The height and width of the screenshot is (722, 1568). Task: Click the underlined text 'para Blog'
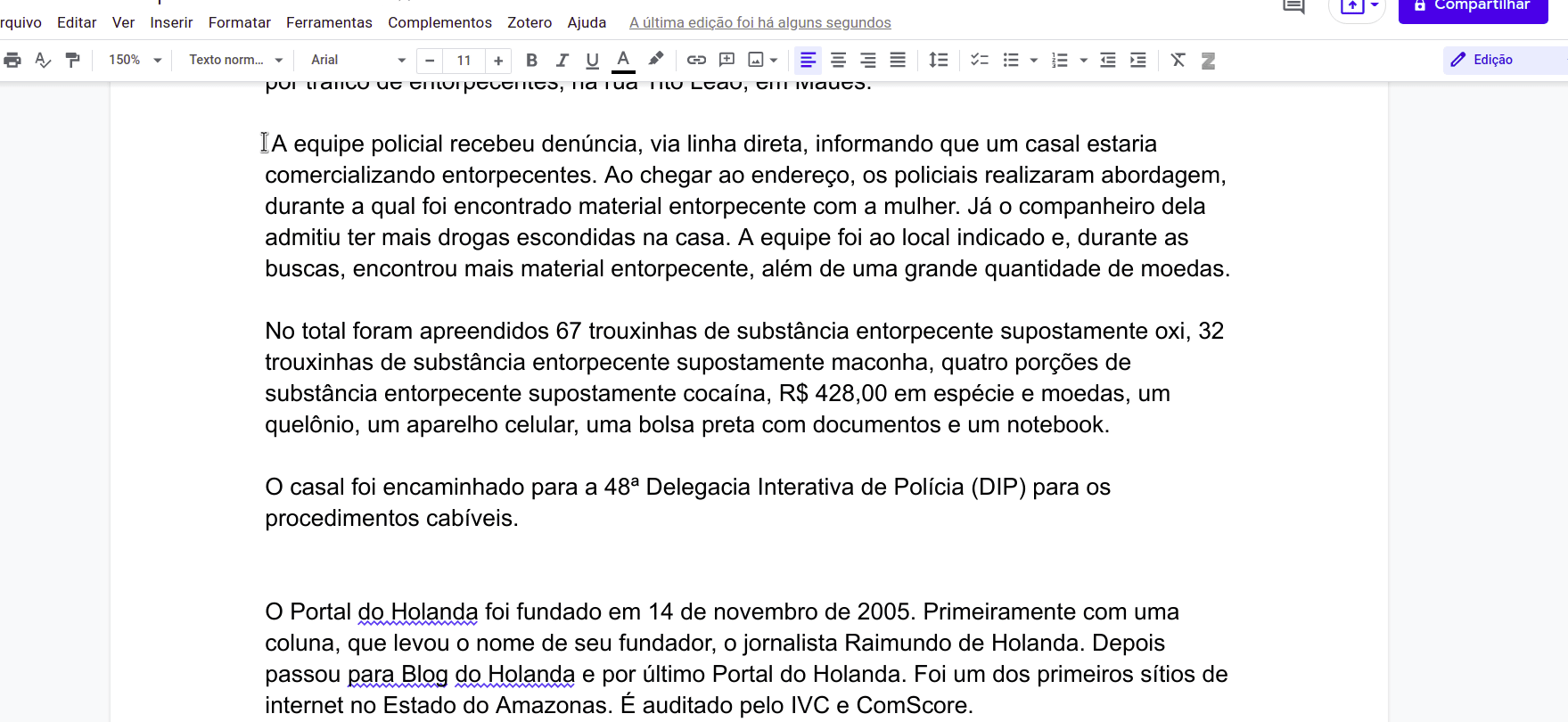[x=398, y=674]
